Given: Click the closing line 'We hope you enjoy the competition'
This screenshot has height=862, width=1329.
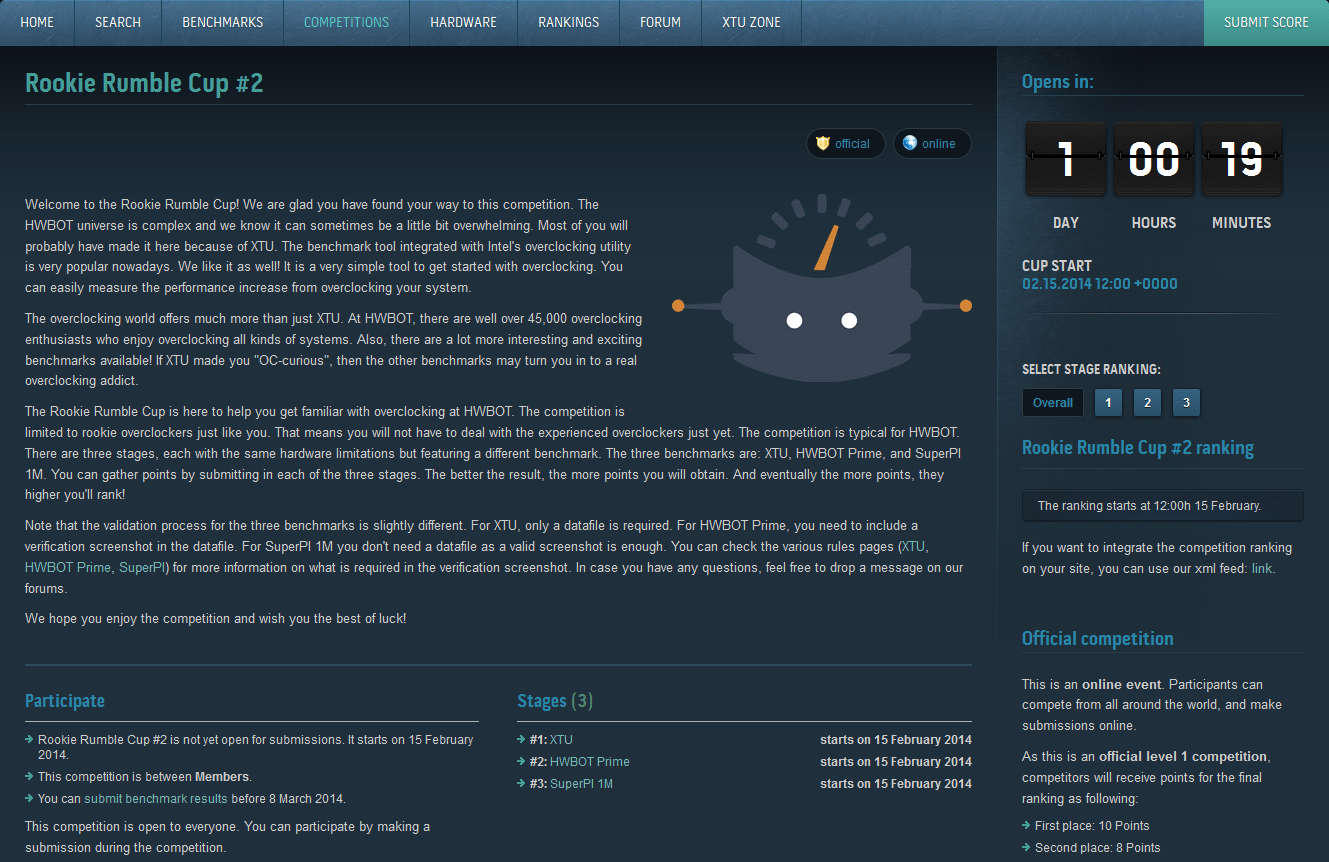Looking at the screenshot, I should point(216,619).
